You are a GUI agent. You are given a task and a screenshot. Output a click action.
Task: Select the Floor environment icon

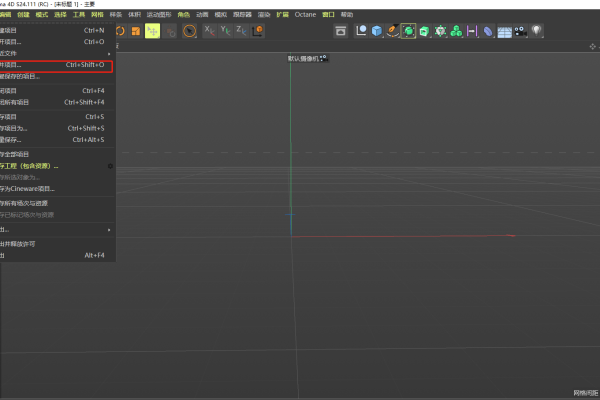point(504,32)
